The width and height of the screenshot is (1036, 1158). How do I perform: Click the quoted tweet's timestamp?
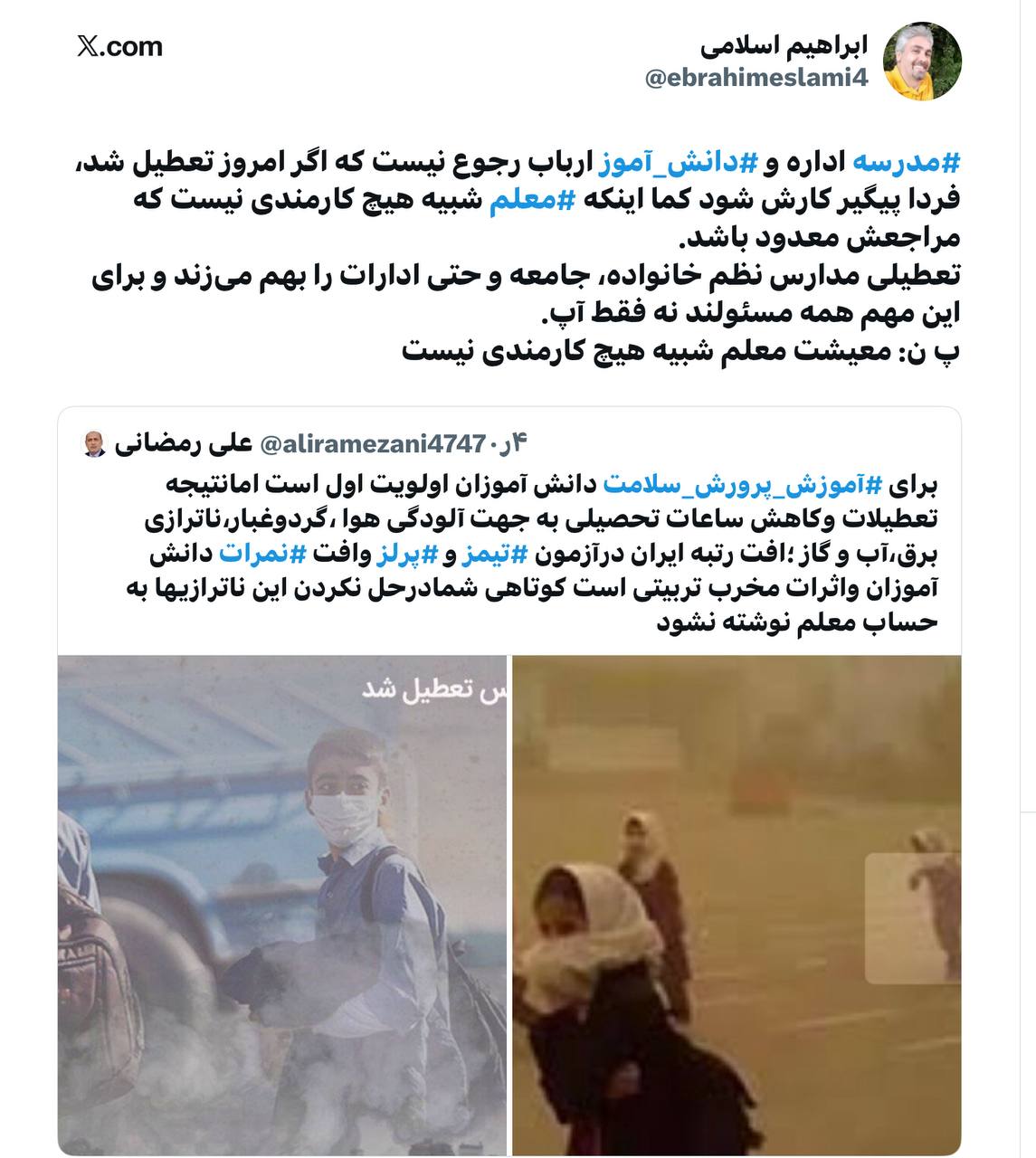click(508, 444)
